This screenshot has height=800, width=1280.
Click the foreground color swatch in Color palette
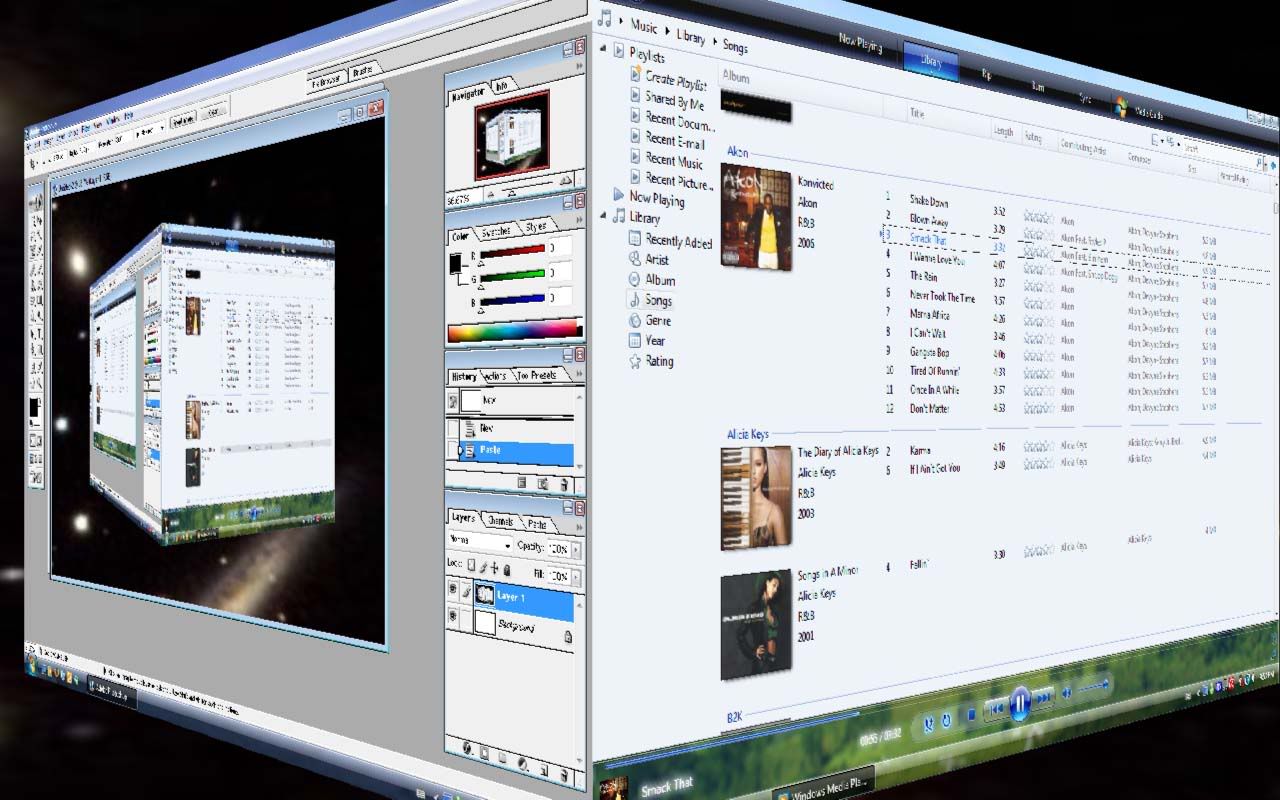click(x=456, y=264)
